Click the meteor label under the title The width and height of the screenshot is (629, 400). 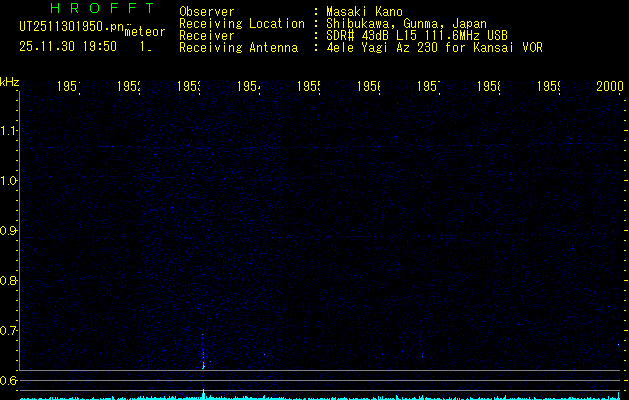[144, 33]
